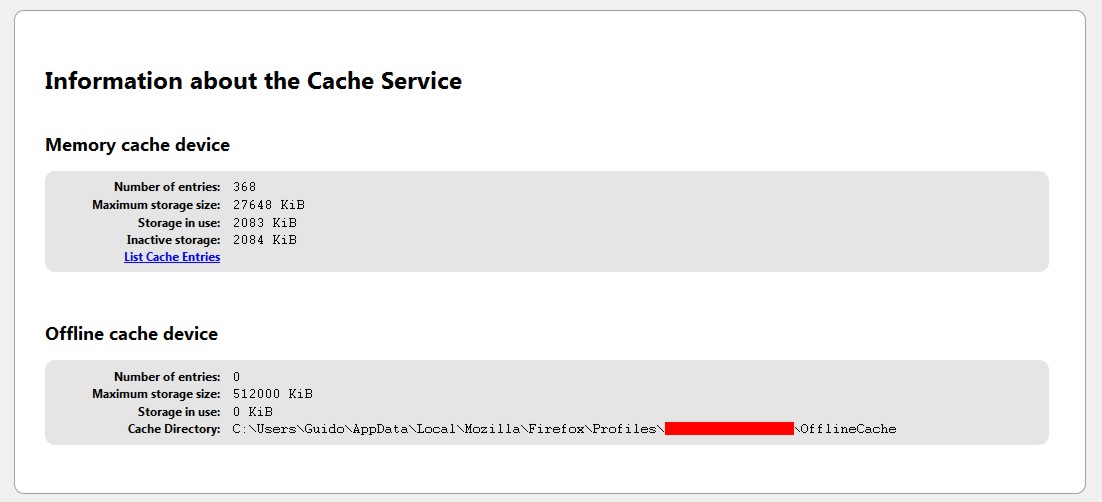Image resolution: width=1102 pixels, height=502 pixels.
Task: Click the 0 KiB value
Action: [x=253, y=412]
